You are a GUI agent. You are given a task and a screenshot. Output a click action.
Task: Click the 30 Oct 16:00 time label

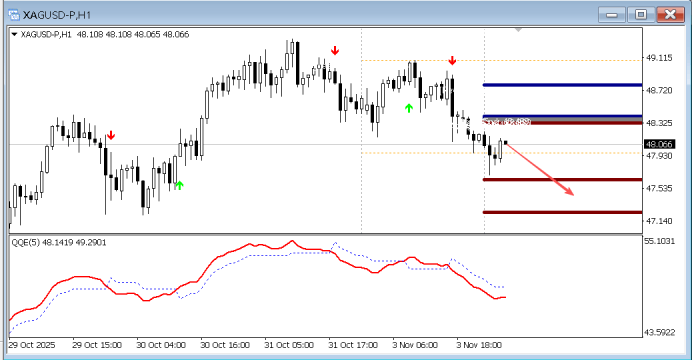pyautogui.click(x=225, y=345)
